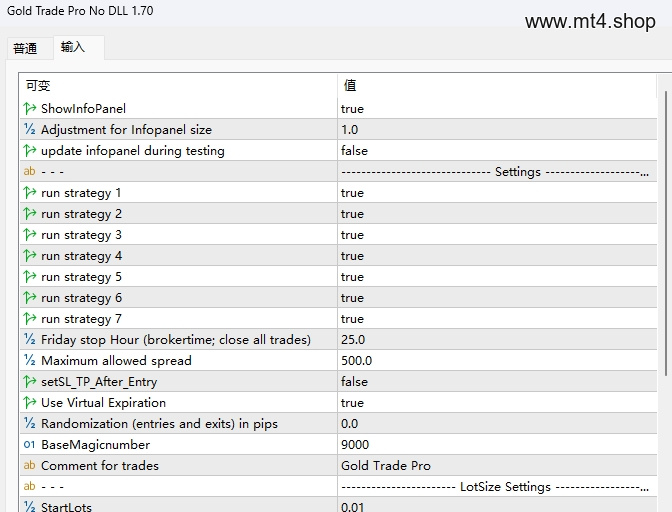672x512 pixels.
Task: Edit the Randomization value 0.0
Action: 497,423
